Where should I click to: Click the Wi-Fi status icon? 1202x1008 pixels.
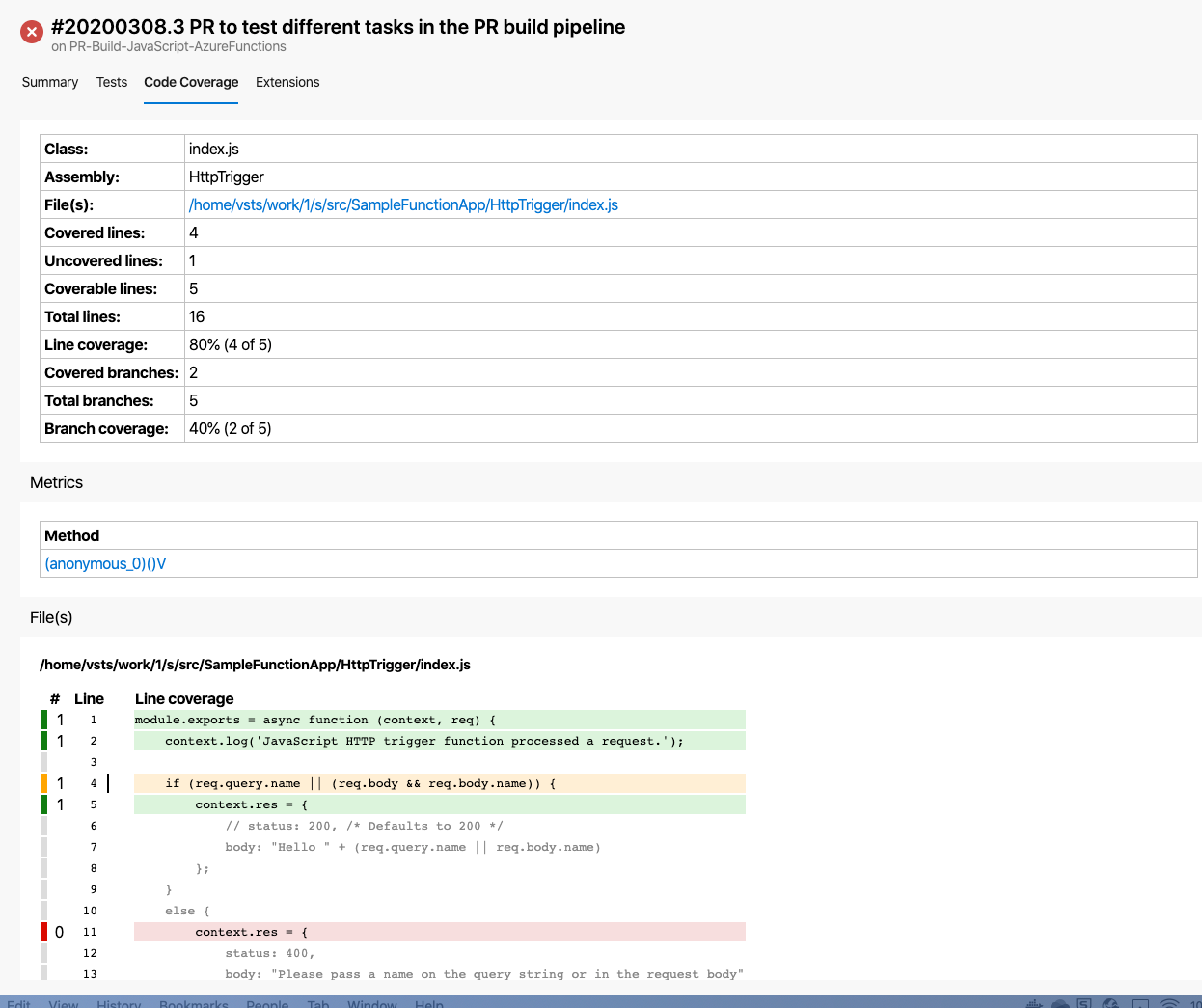click(x=1169, y=1003)
